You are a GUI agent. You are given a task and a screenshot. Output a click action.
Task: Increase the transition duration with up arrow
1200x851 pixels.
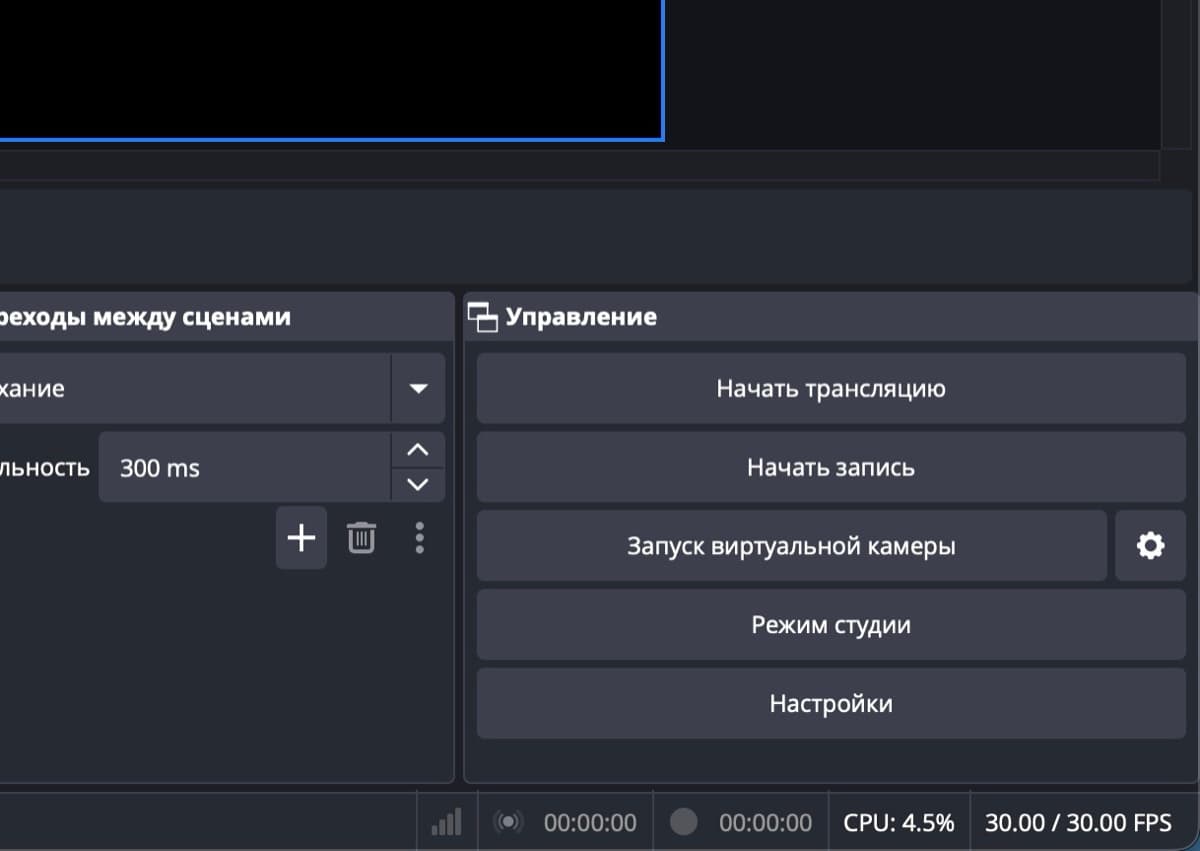[418, 450]
